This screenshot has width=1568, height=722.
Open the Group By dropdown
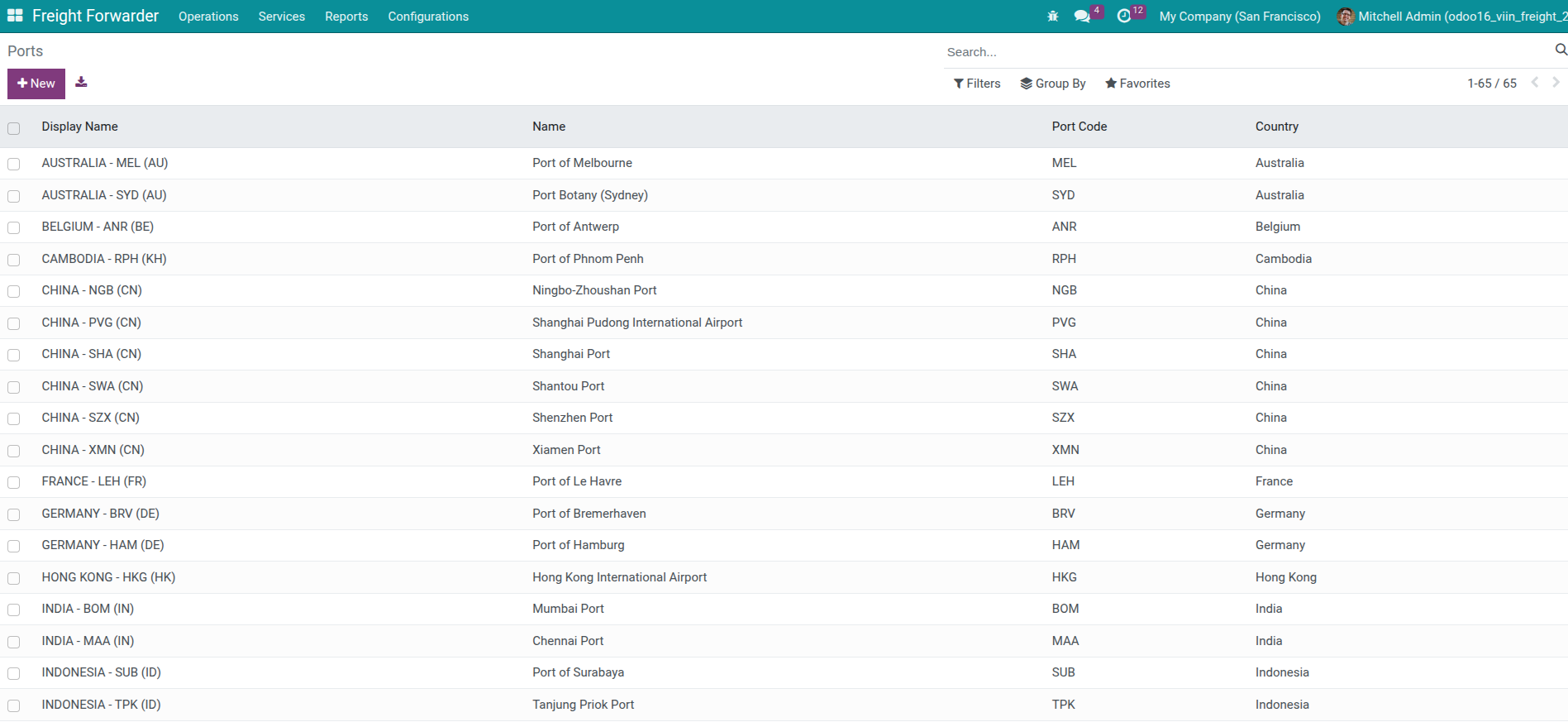pos(1053,84)
